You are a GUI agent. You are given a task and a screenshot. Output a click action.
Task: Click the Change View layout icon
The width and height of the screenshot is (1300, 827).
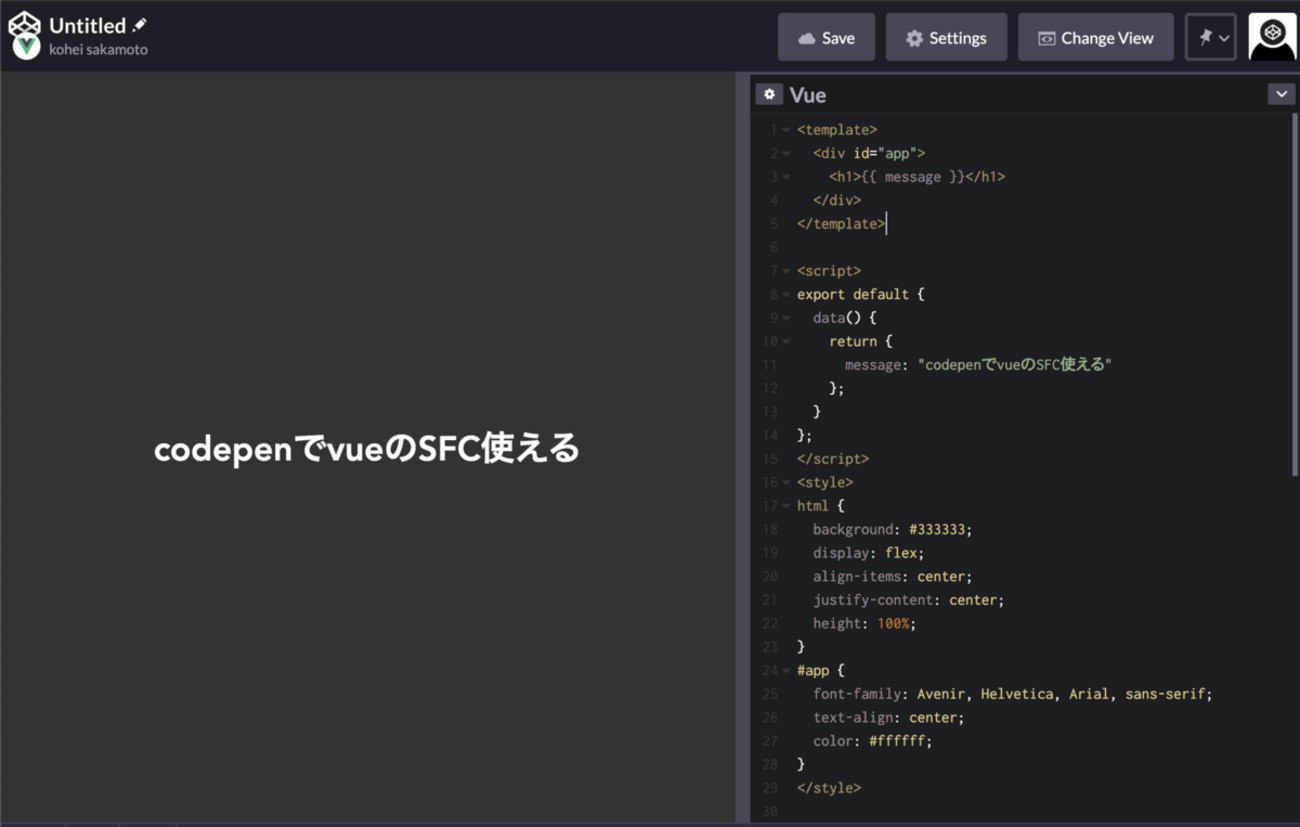pos(1046,38)
